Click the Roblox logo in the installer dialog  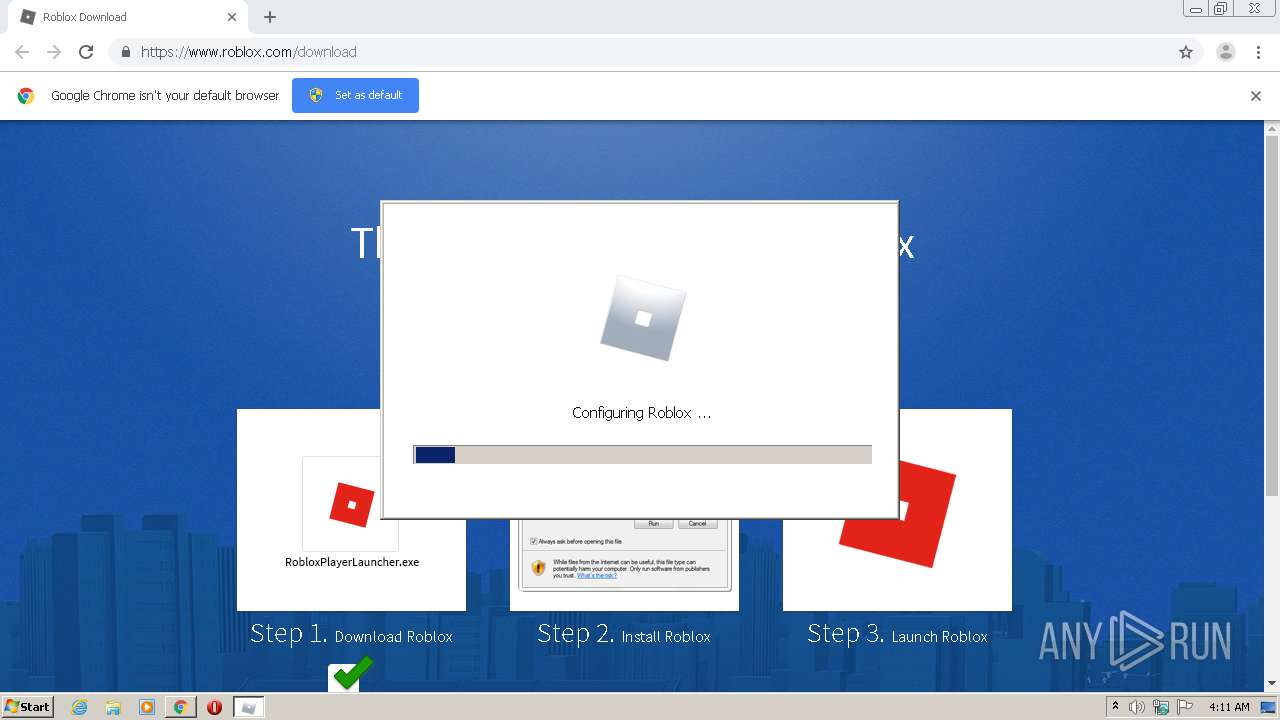pos(643,319)
